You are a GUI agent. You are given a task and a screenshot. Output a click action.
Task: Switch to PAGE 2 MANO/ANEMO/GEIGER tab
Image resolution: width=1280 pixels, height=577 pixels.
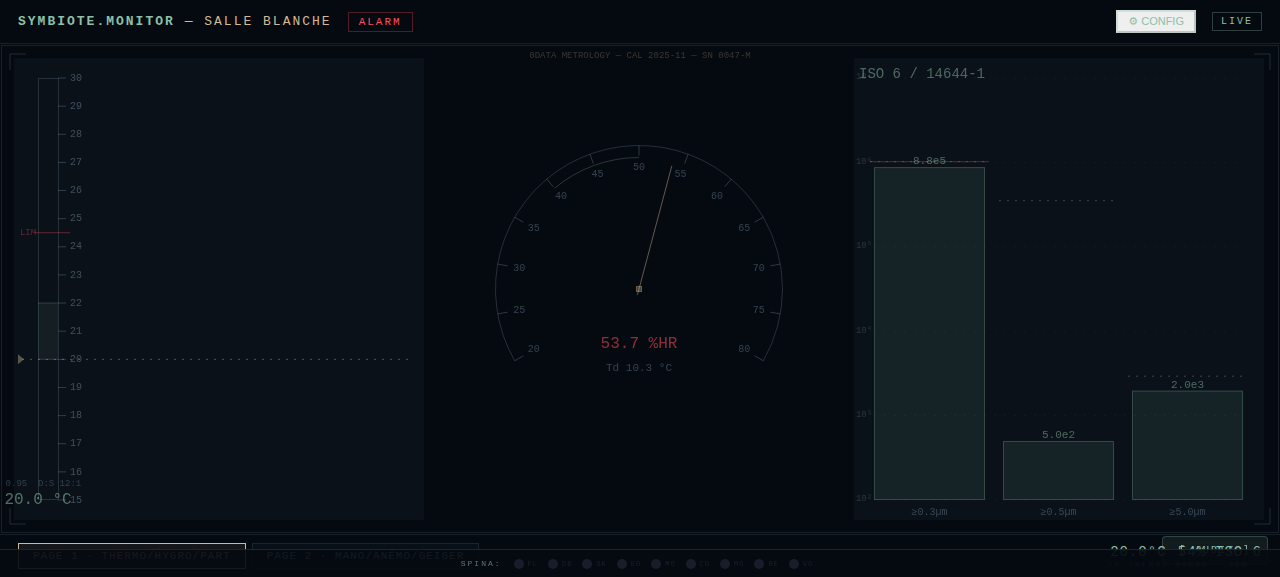365,555
